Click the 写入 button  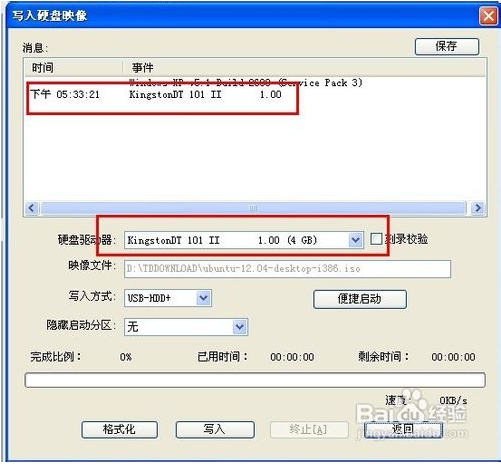215,429
